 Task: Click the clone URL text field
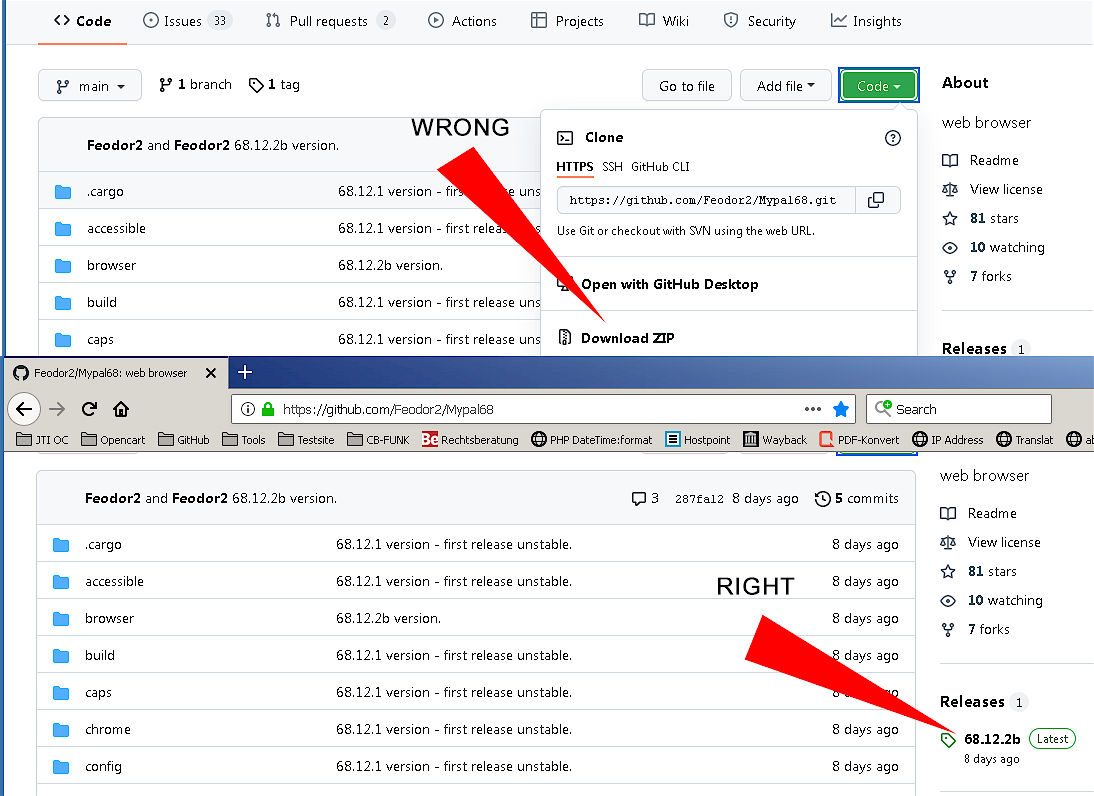(x=706, y=200)
